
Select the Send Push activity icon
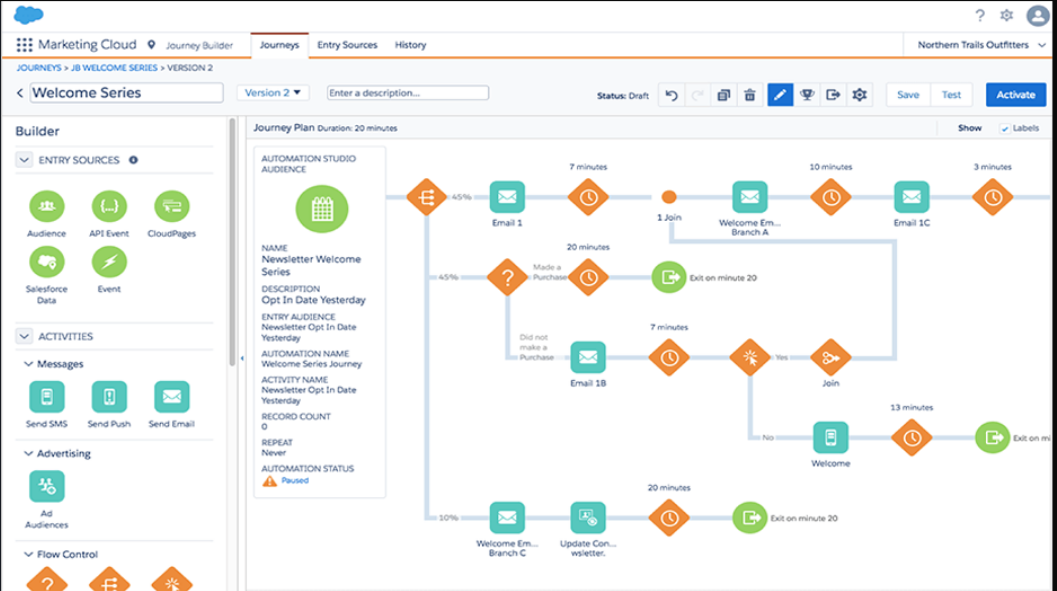pyautogui.click(x=109, y=397)
